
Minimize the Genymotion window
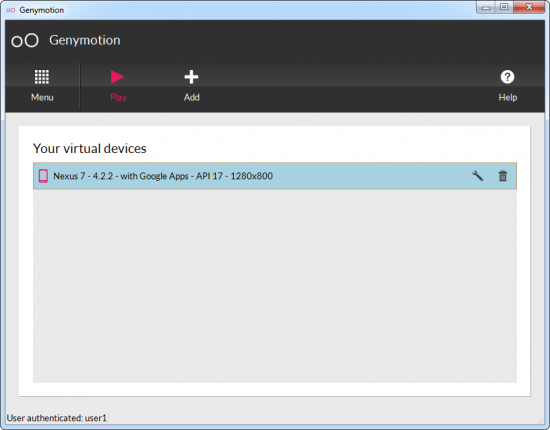pos(486,7)
